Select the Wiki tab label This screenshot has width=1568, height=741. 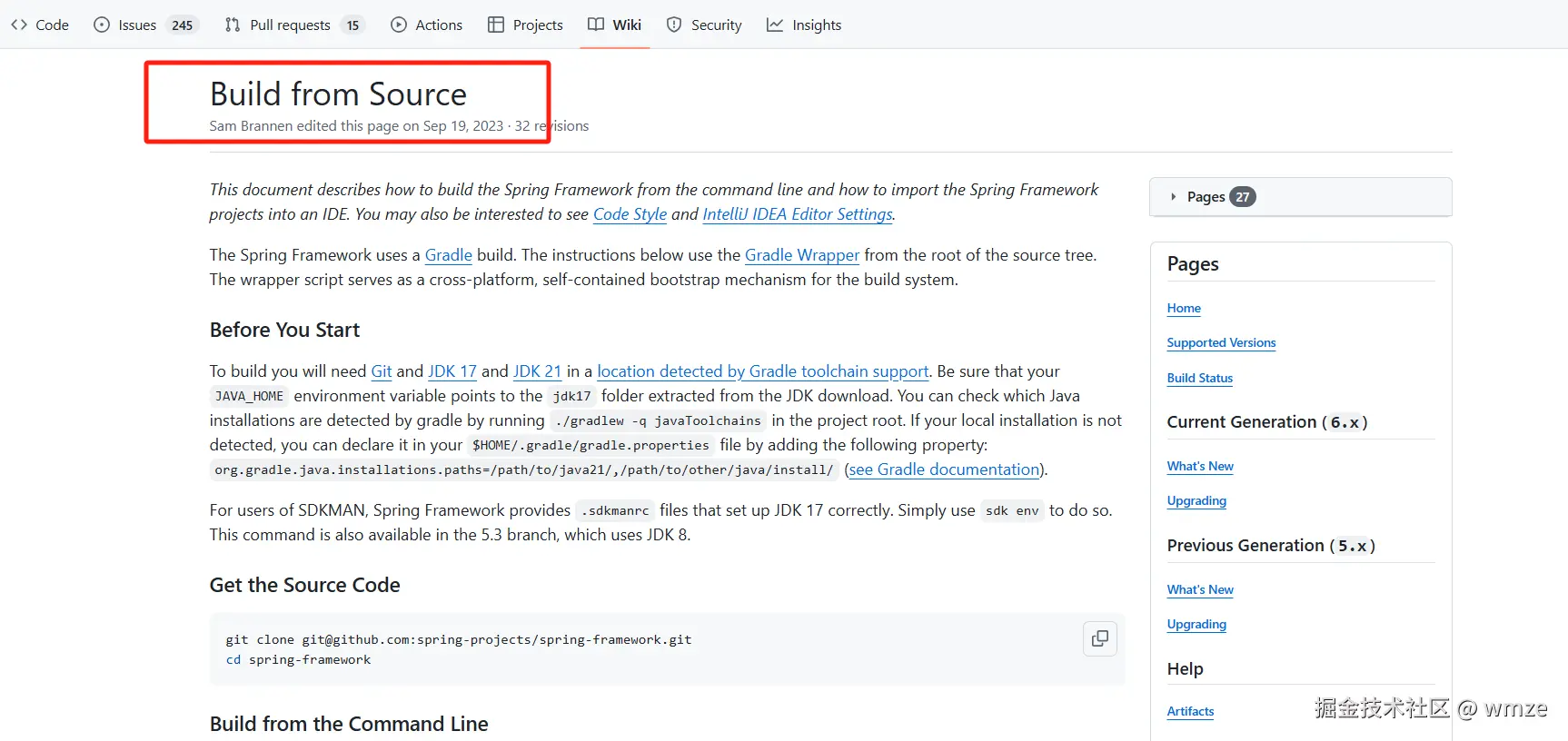627,25
